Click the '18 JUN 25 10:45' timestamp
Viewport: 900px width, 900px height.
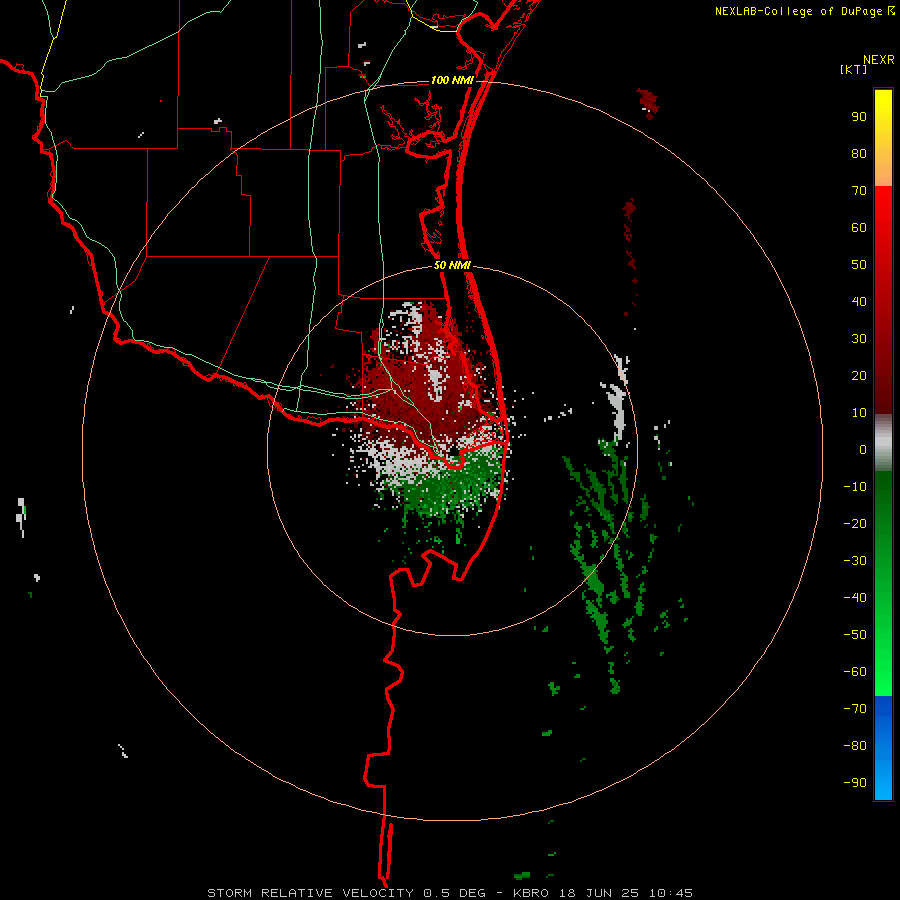(x=626, y=893)
